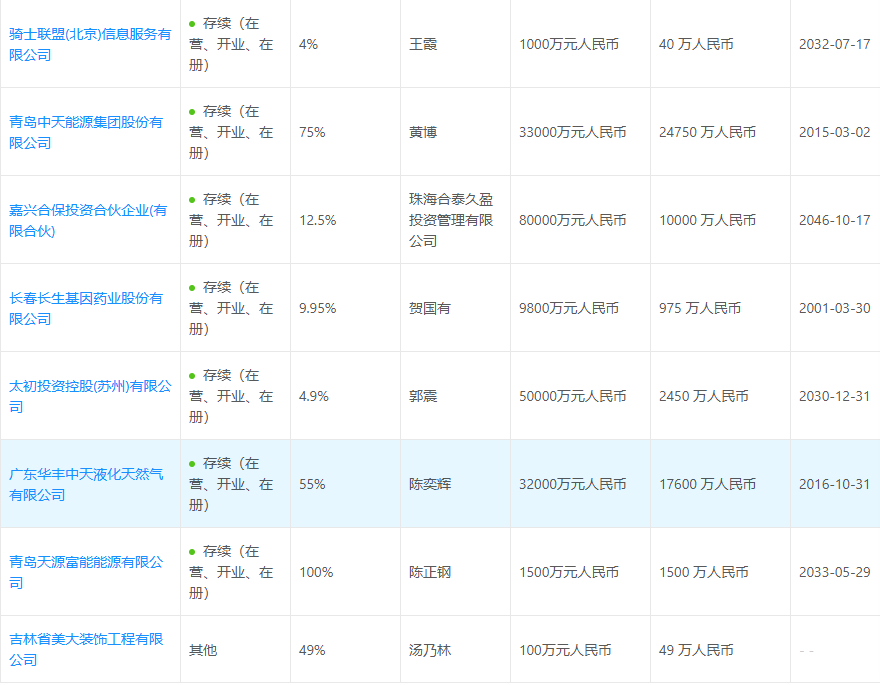Select registered capital 33000万元人民币

(x=572, y=132)
